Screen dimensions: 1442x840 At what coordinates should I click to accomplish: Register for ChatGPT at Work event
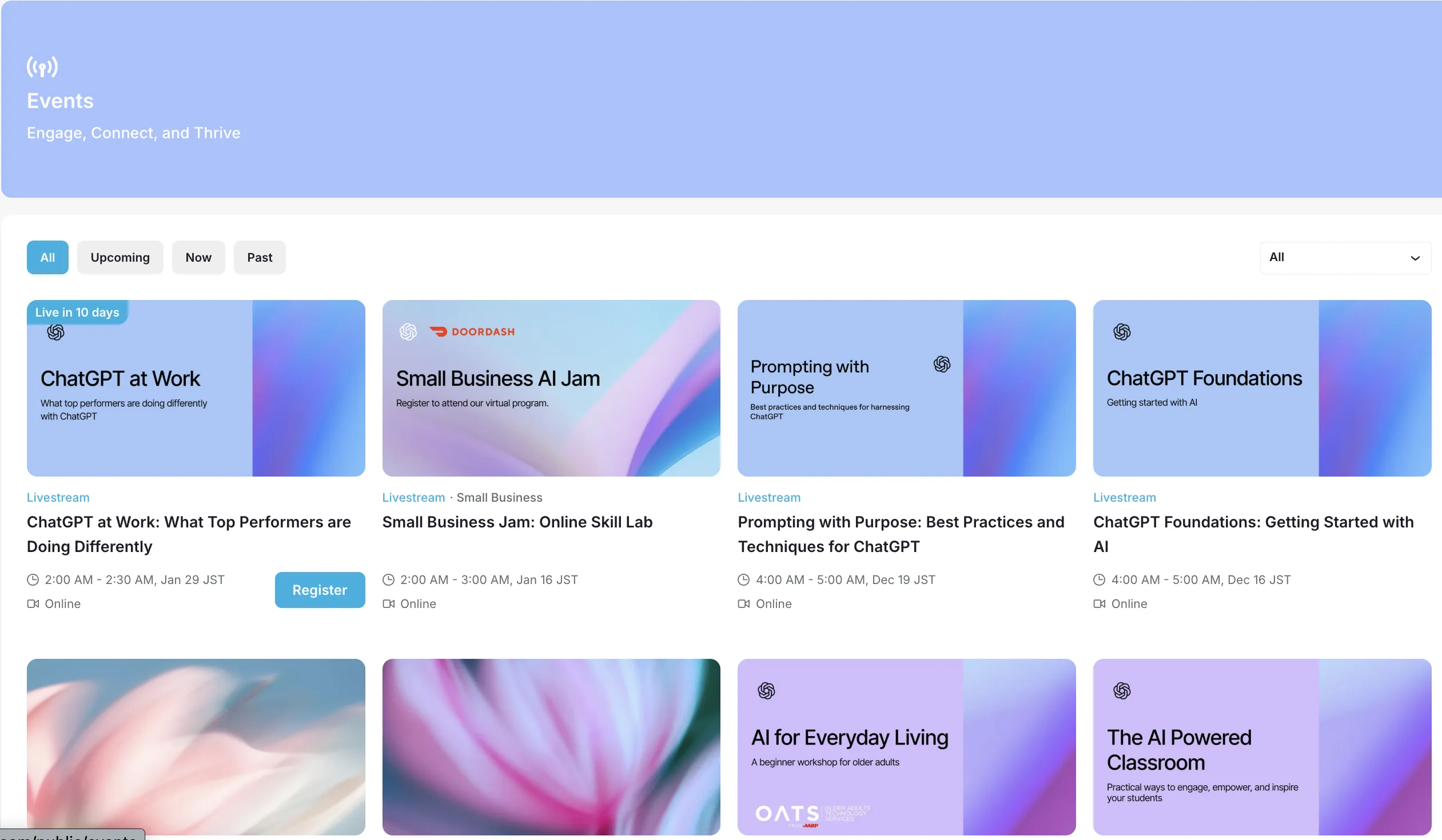pos(319,590)
